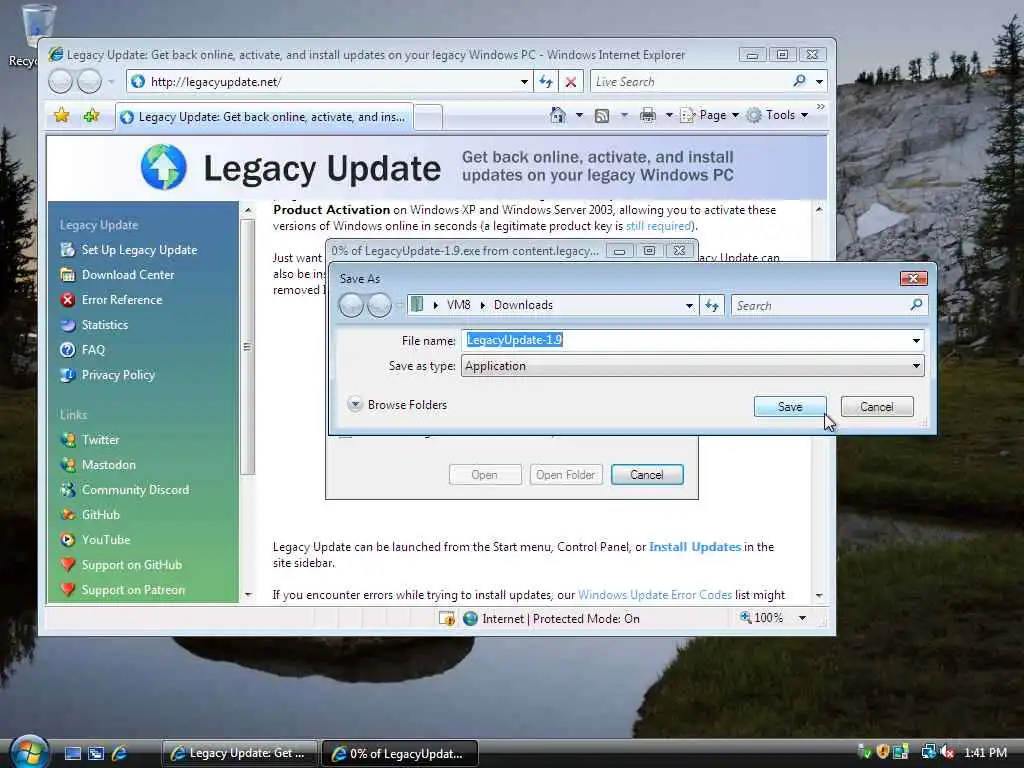Image resolution: width=1024 pixels, height=768 pixels.
Task: Select the VM8 breadcrumb in Save As
Action: [x=458, y=305]
